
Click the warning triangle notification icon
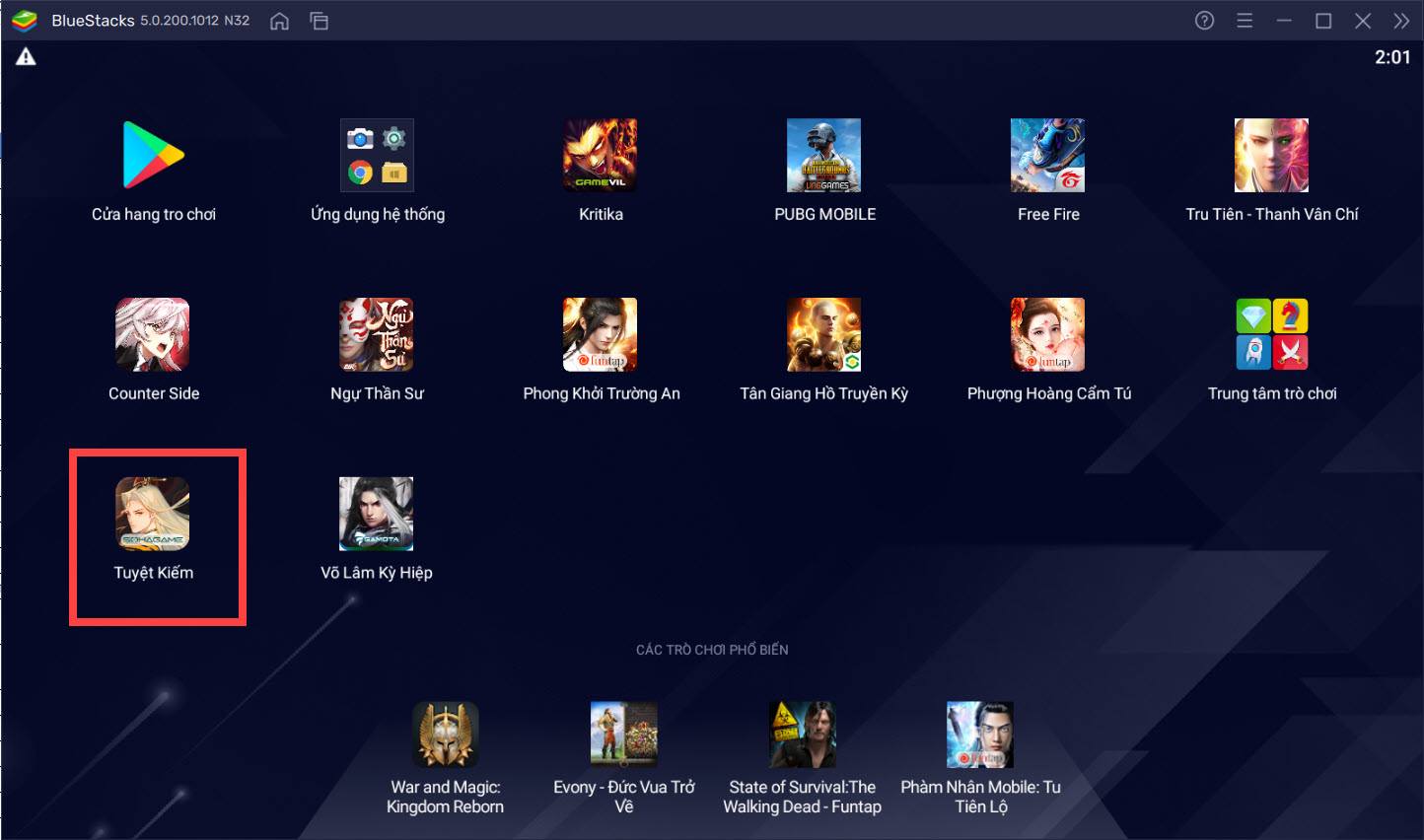[26, 57]
